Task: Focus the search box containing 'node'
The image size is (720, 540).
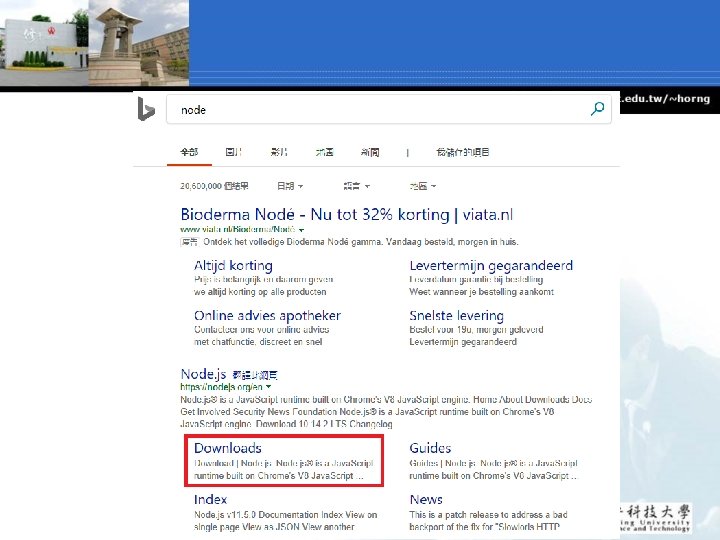Action: [x=388, y=109]
